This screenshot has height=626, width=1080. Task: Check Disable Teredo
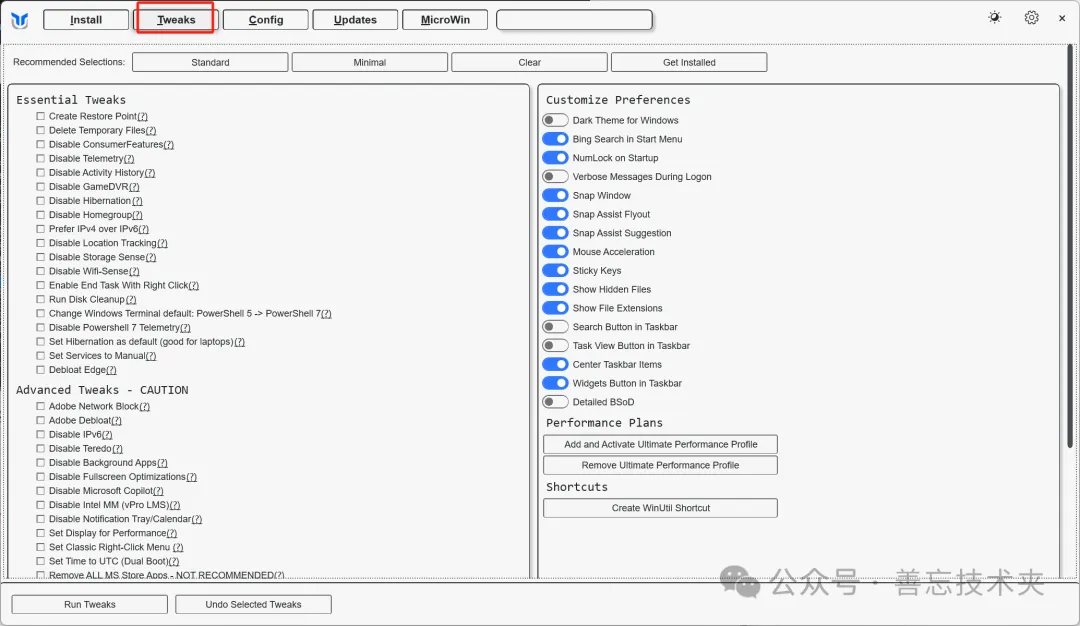tap(41, 448)
